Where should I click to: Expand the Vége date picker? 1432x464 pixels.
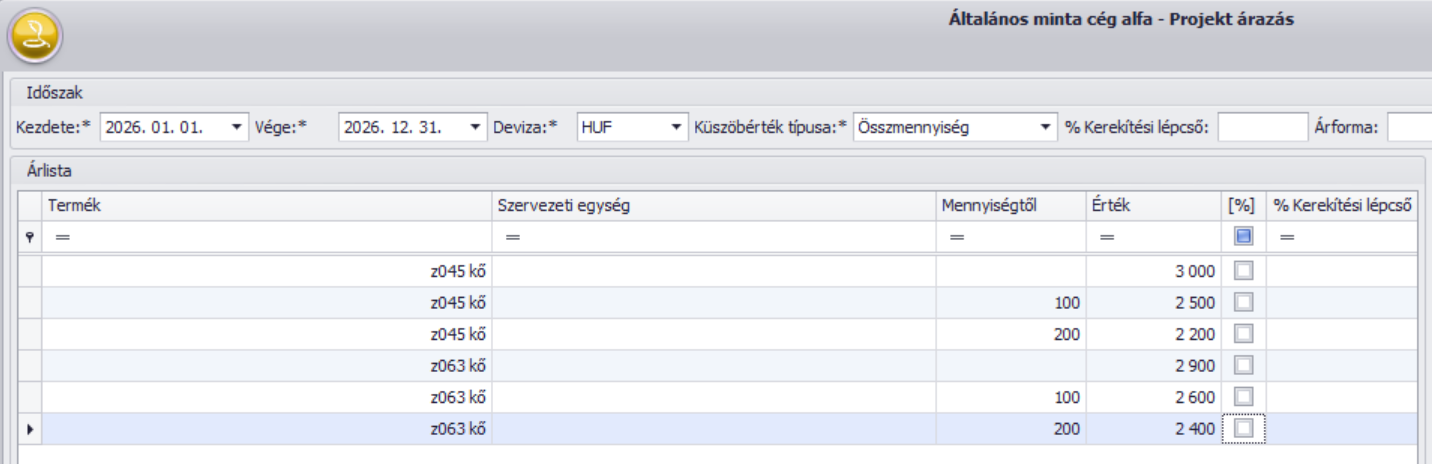(x=476, y=128)
